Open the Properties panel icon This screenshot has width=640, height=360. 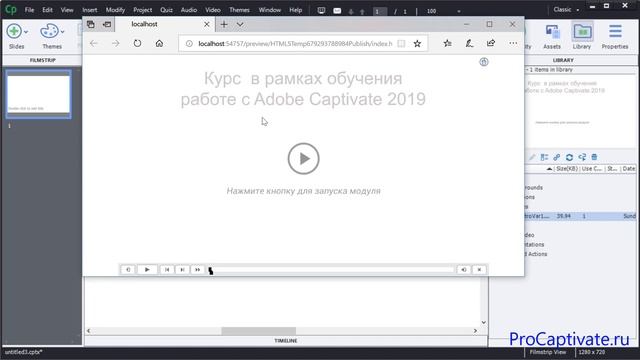615,32
